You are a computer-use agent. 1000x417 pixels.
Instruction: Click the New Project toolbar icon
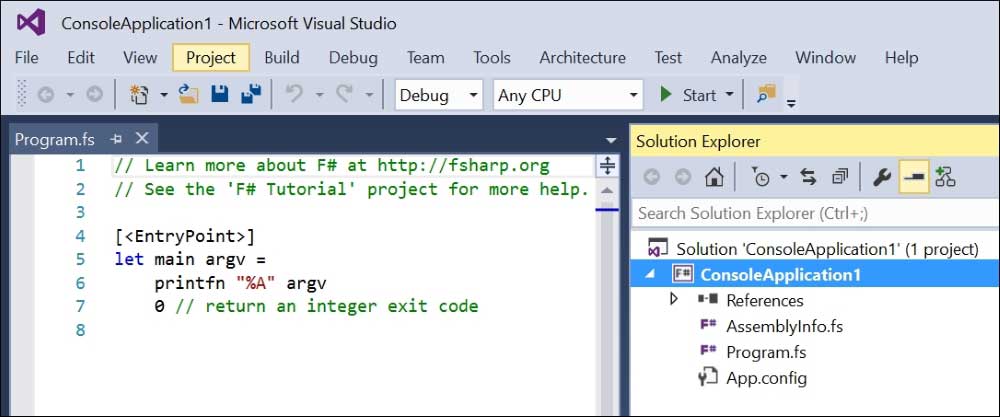(139, 94)
